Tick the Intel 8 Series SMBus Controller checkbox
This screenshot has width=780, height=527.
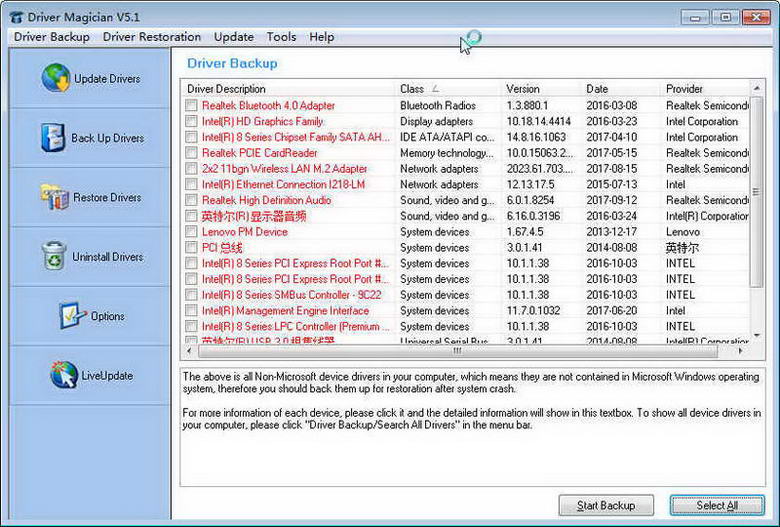(191, 295)
